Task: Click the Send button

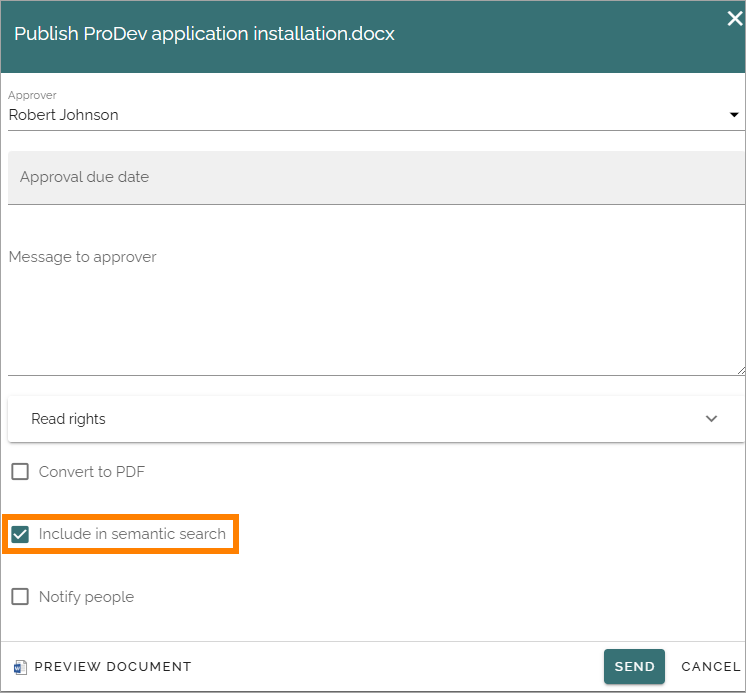Action: coord(634,666)
